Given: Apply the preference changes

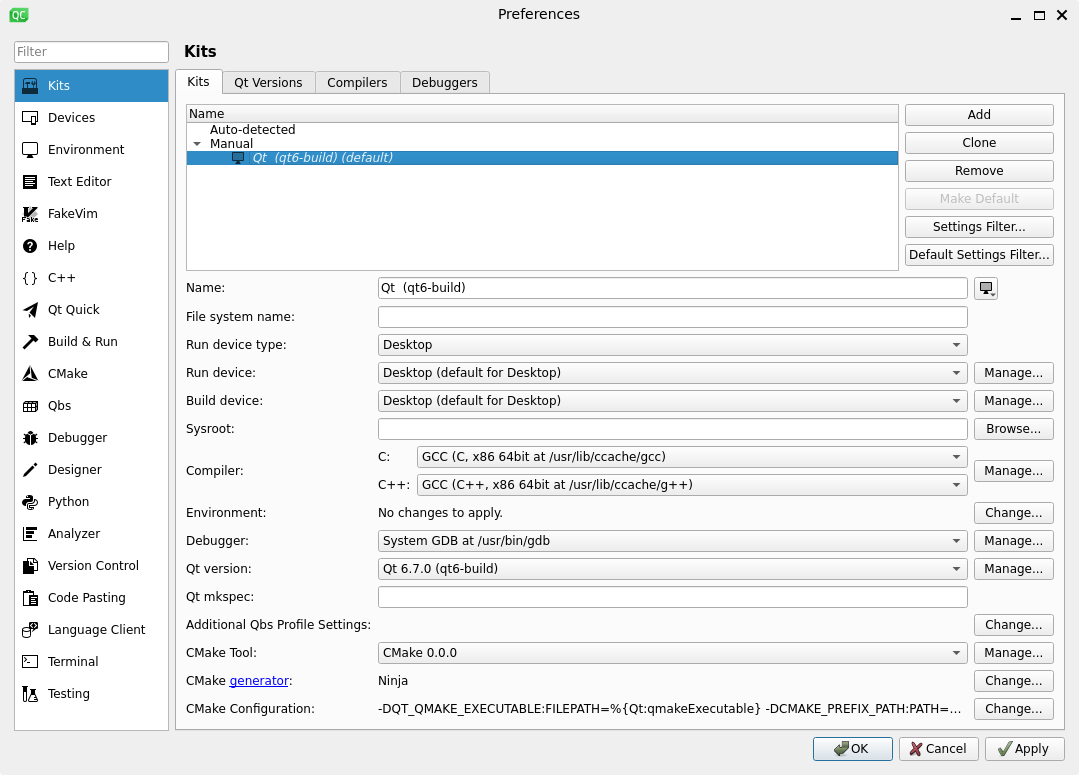Looking at the screenshot, I should click(1024, 749).
